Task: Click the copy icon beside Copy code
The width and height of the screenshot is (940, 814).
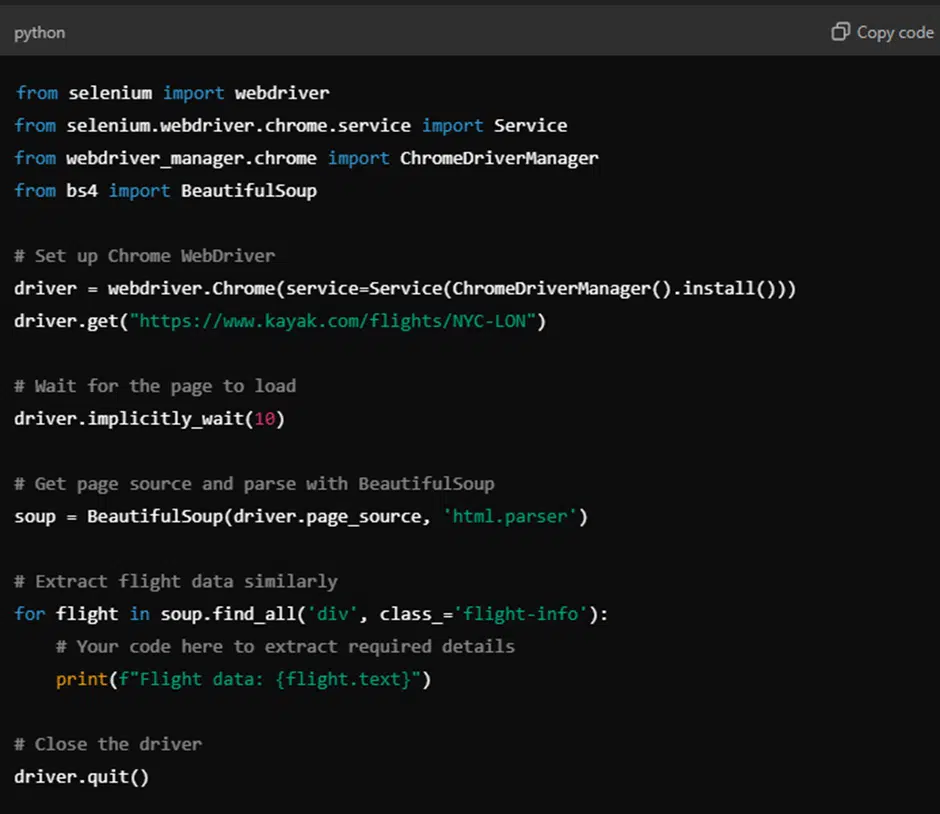Action: 840,32
